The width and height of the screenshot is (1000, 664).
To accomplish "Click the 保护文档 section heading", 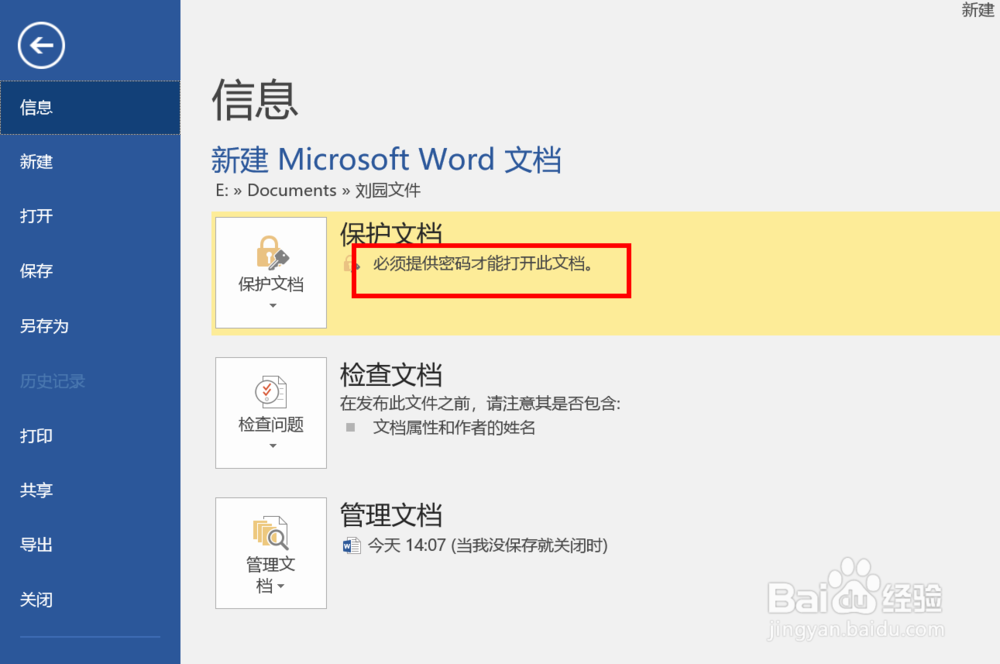I will click(391, 234).
